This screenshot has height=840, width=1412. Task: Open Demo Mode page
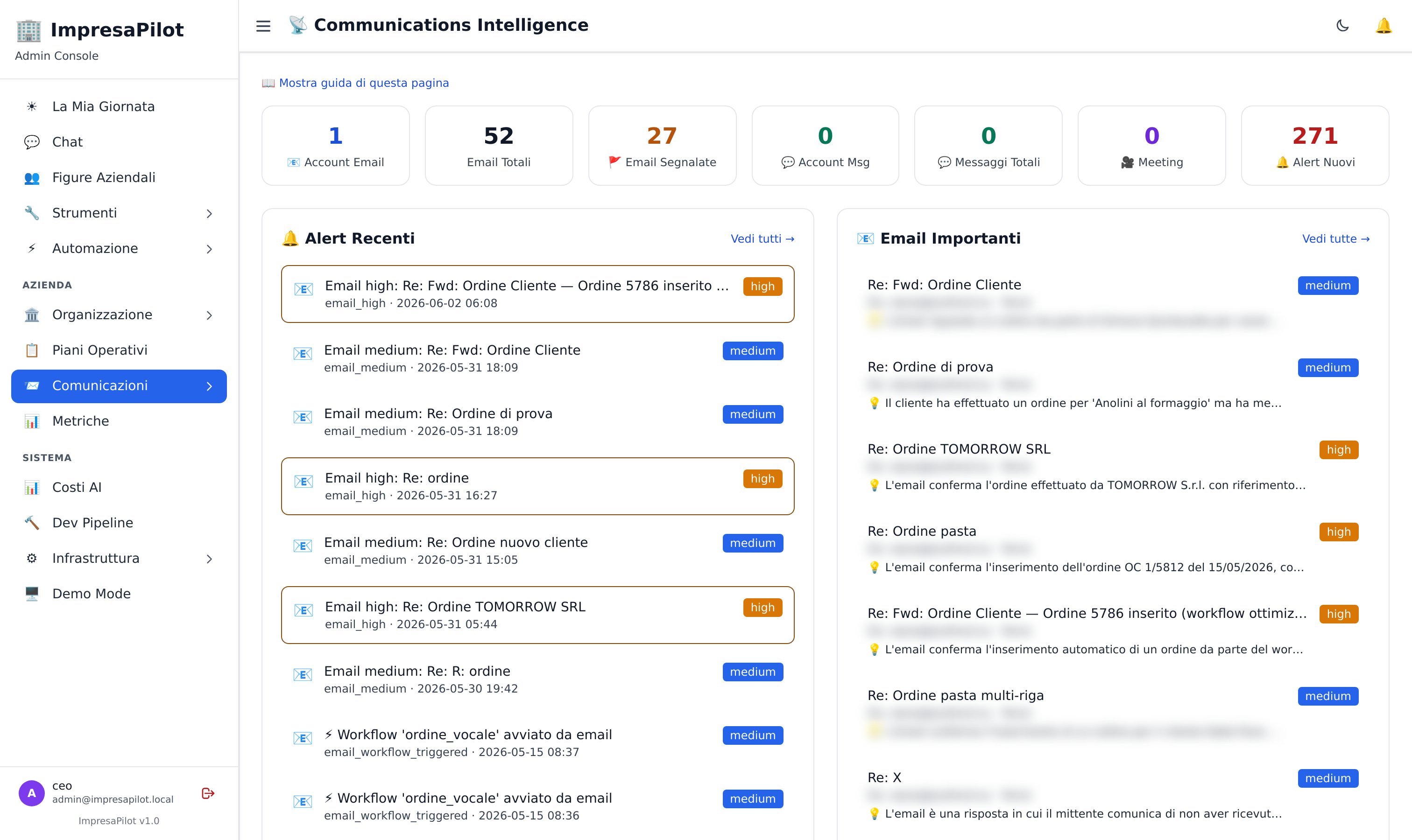pos(119,594)
